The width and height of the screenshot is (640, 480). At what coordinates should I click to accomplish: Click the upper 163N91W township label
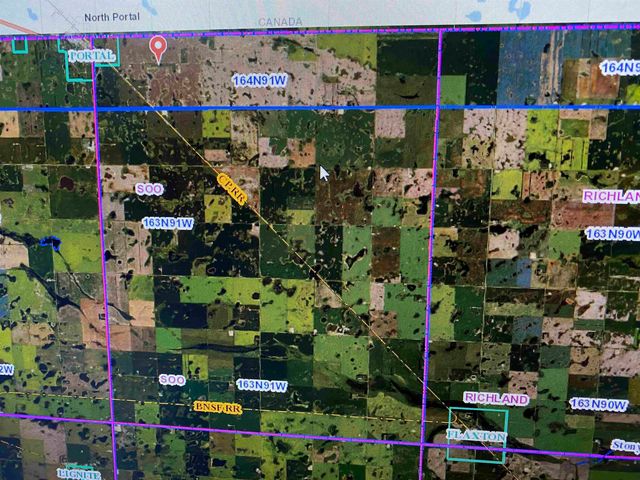pos(167,223)
